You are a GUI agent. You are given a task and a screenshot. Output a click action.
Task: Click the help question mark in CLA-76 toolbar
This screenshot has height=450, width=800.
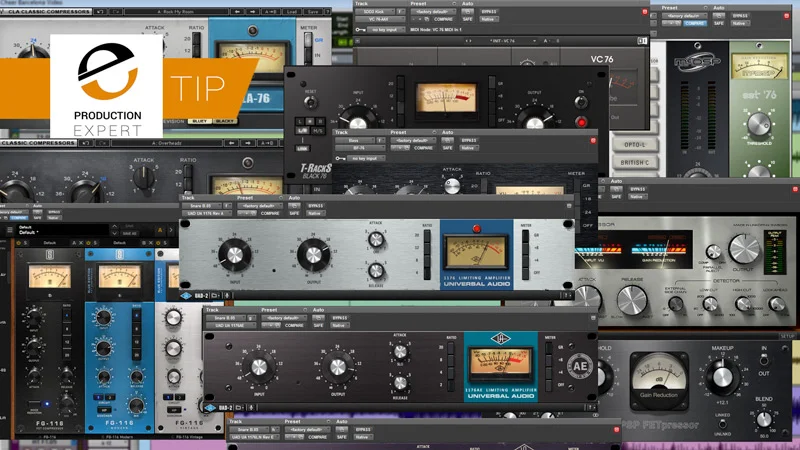pos(328,11)
